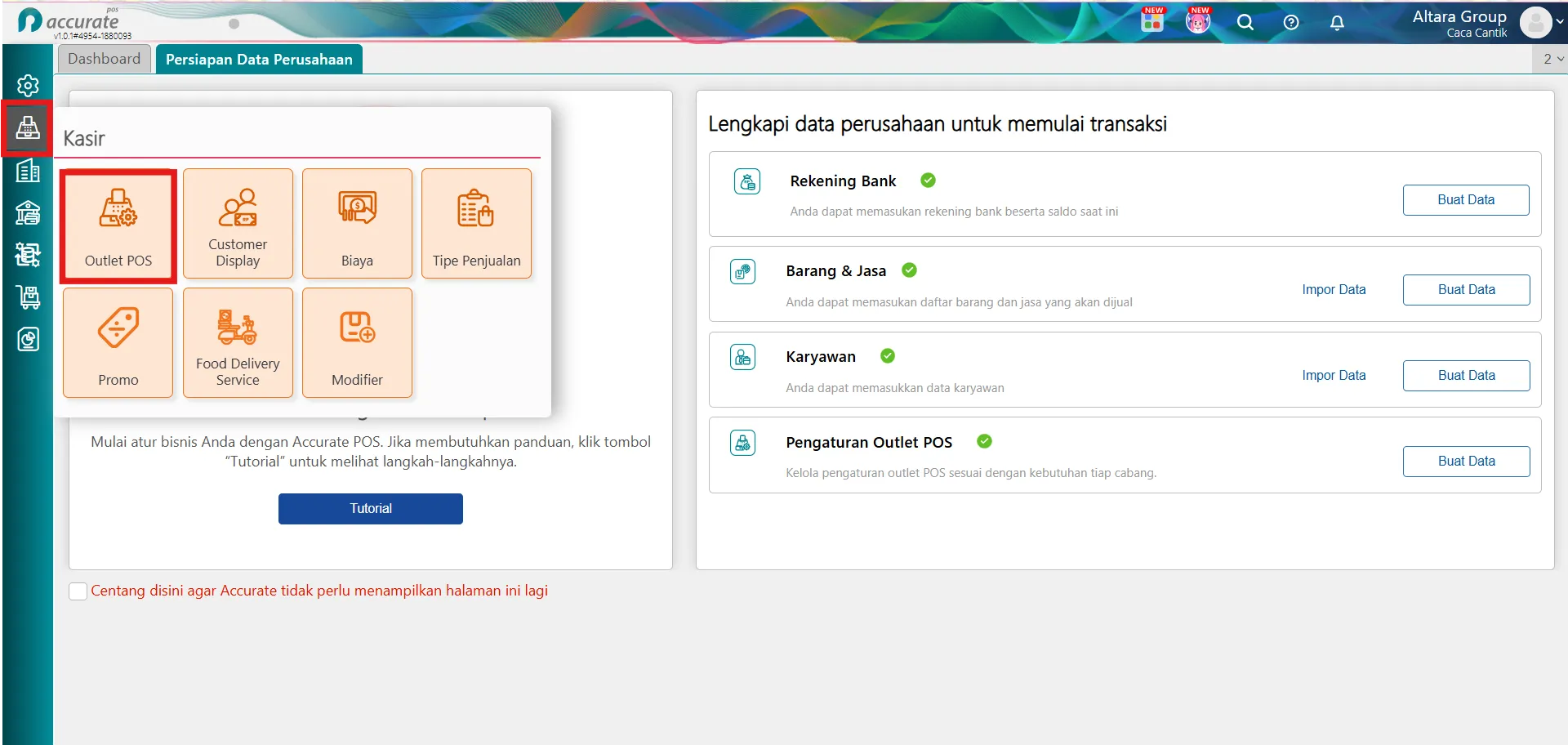The height and width of the screenshot is (745, 1568).
Task: Expand the open tabs counter dropdown
Action: pyautogui.click(x=1552, y=59)
